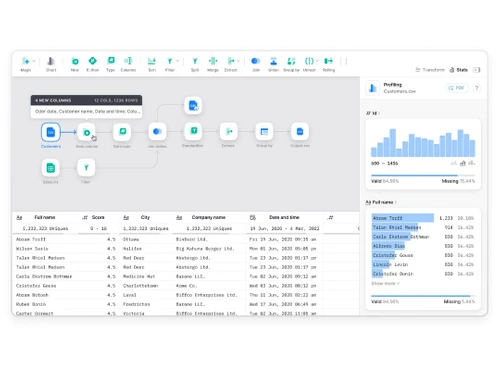Image resolution: width=500 pixels, height=375 pixels.
Task: Open the profiling help question mark
Action: pyautogui.click(x=477, y=88)
